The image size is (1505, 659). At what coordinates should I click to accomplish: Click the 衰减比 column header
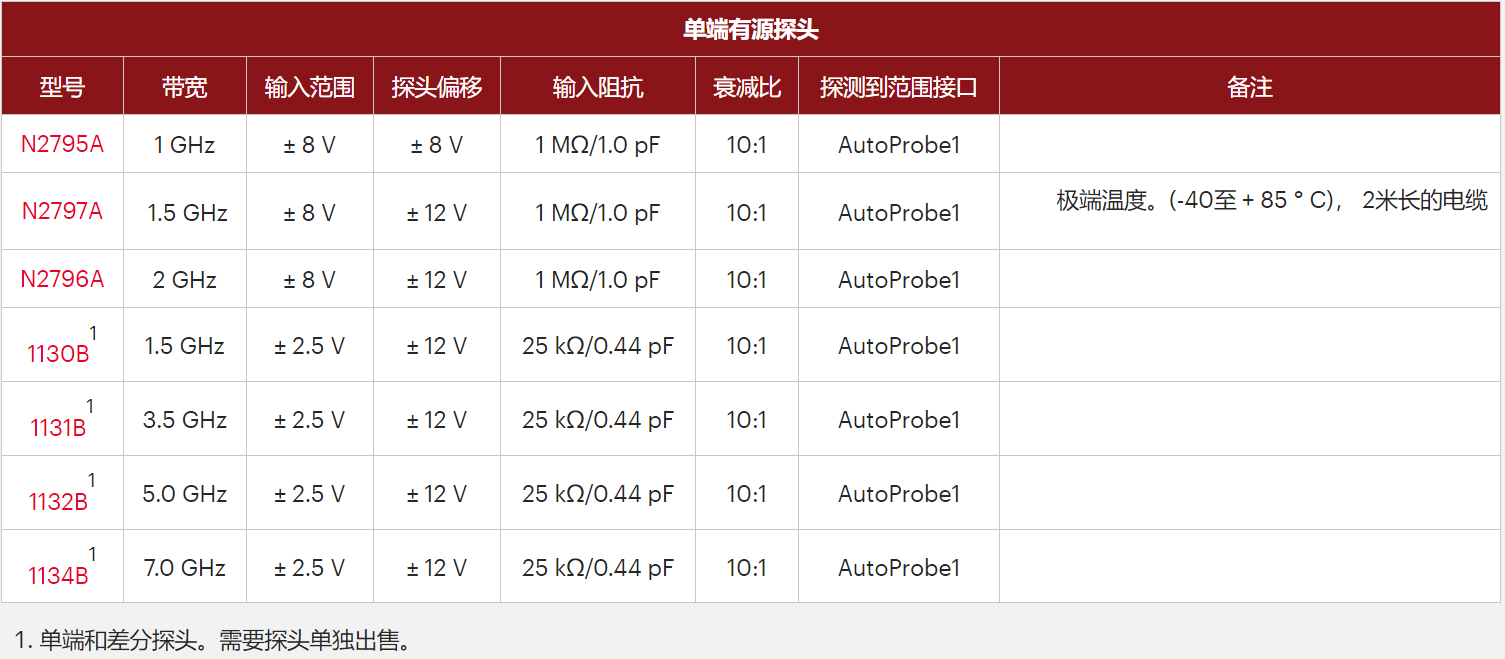pos(746,87)
